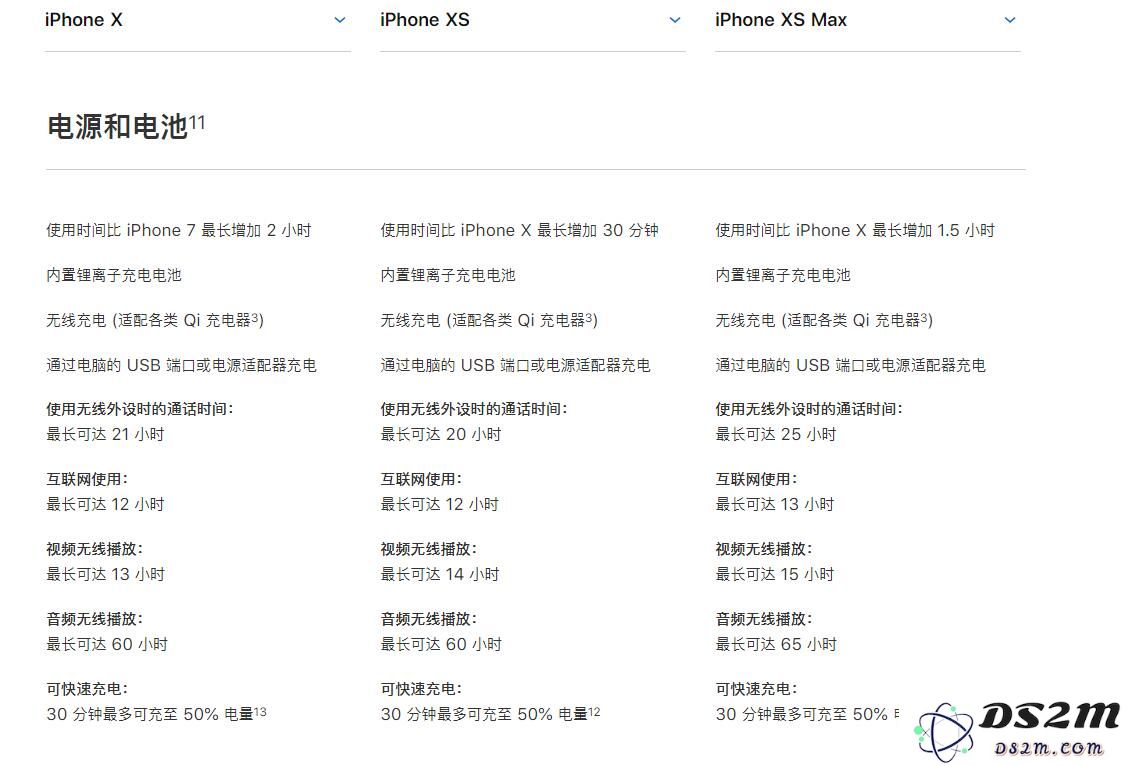Select text 使用时间比 iPhone 7 最长增加 2 小时
Screen dimensions: 1137x766
(x=179, y=231)
